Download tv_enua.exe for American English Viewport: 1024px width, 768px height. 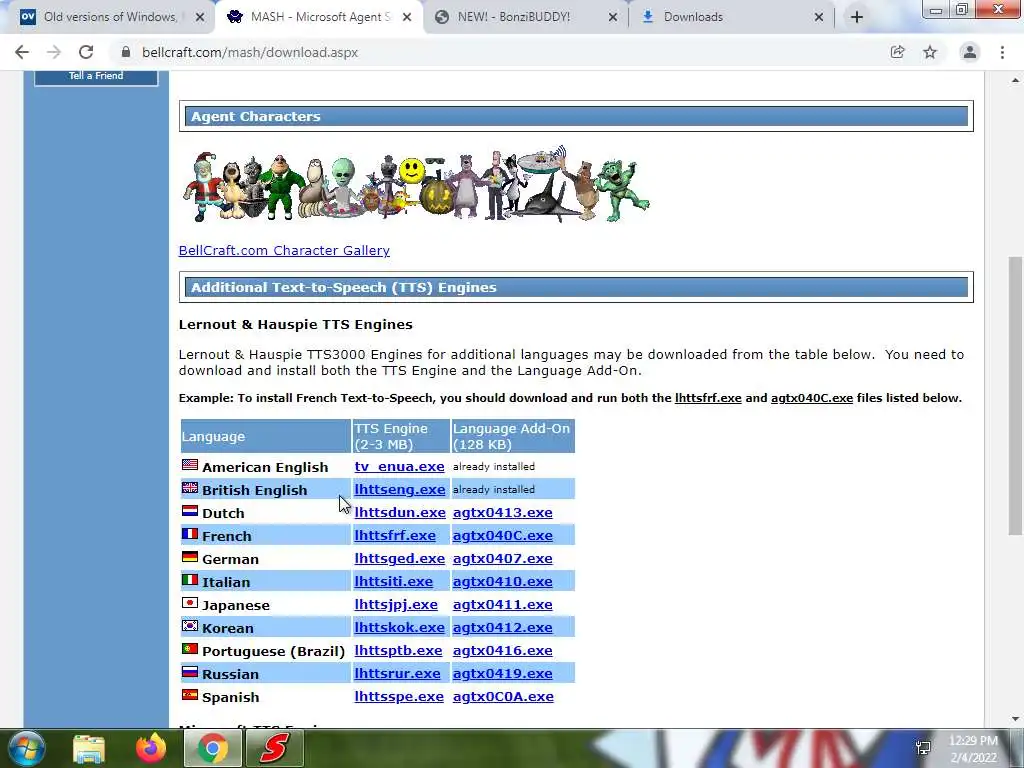(399, 467)
